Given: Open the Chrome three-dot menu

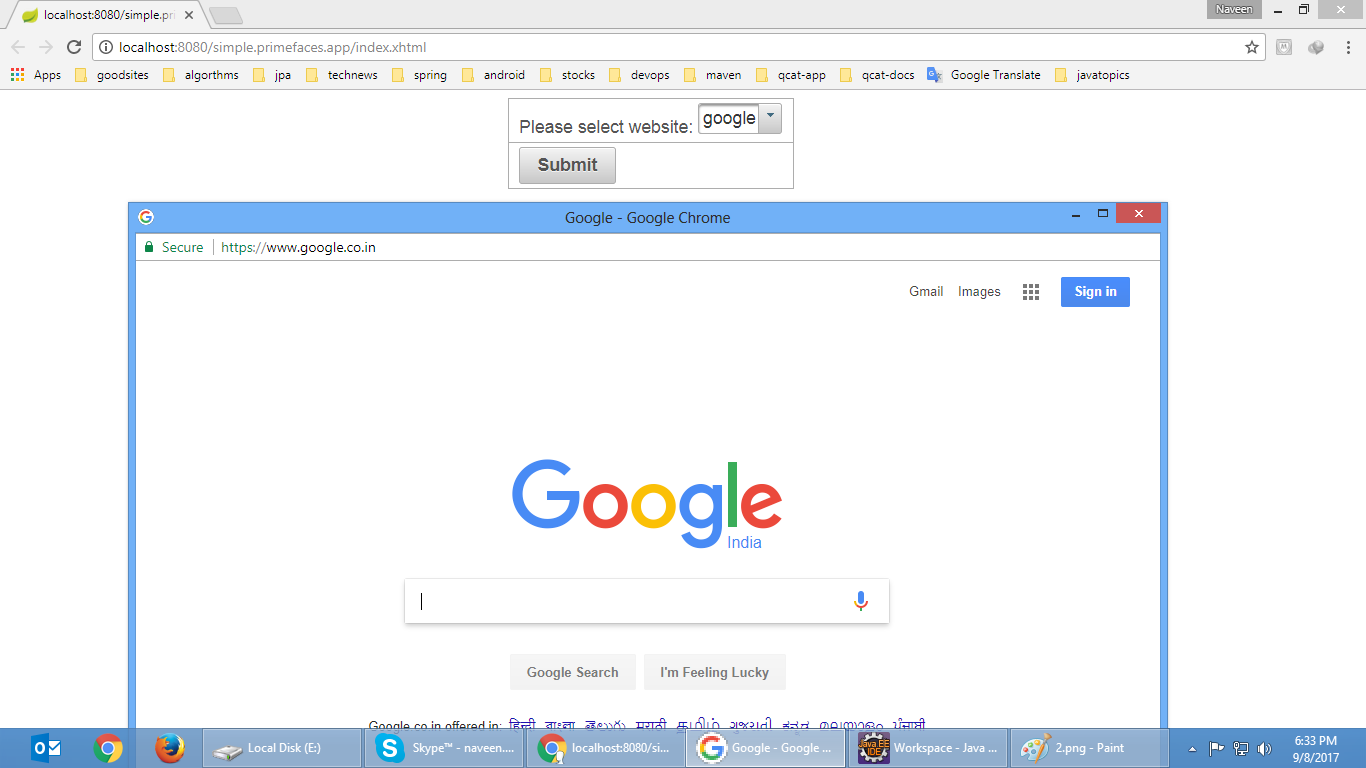Looking at the screenshot, I should (1349, 47).
